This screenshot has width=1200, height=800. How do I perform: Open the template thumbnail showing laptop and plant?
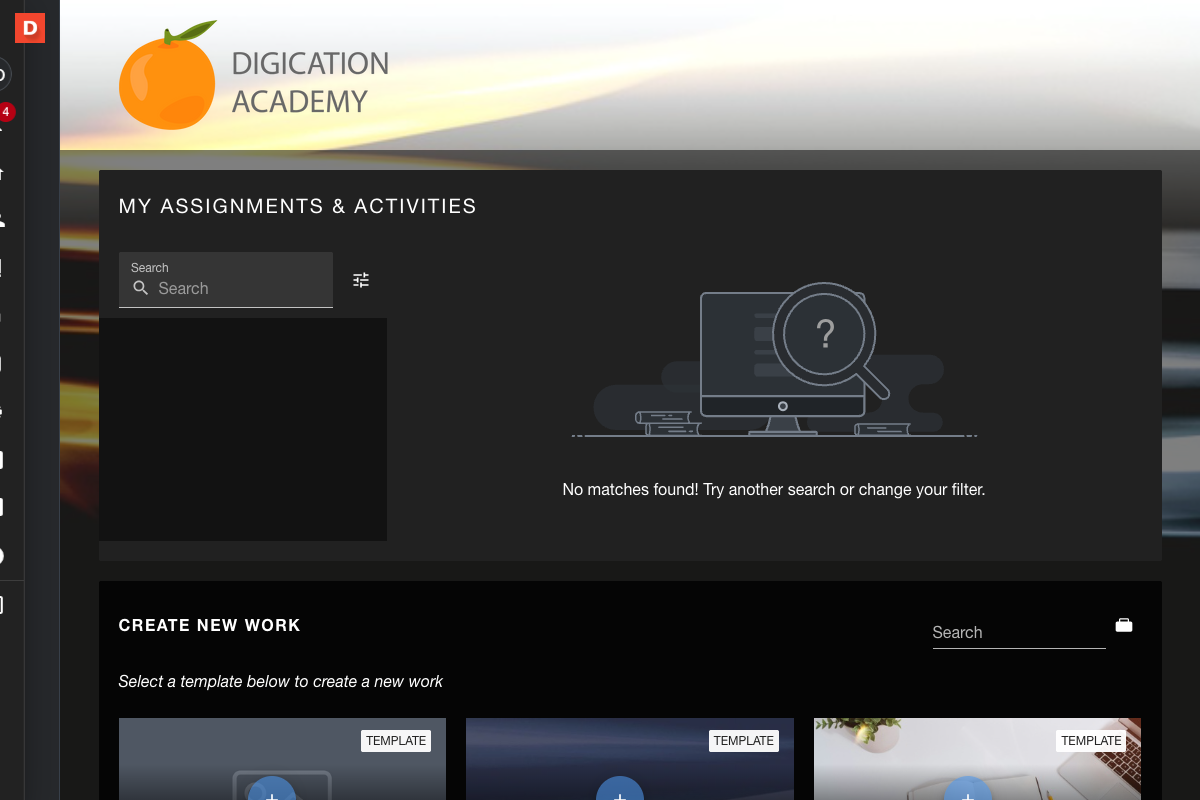pyautogui.click(x=977, y=759)
